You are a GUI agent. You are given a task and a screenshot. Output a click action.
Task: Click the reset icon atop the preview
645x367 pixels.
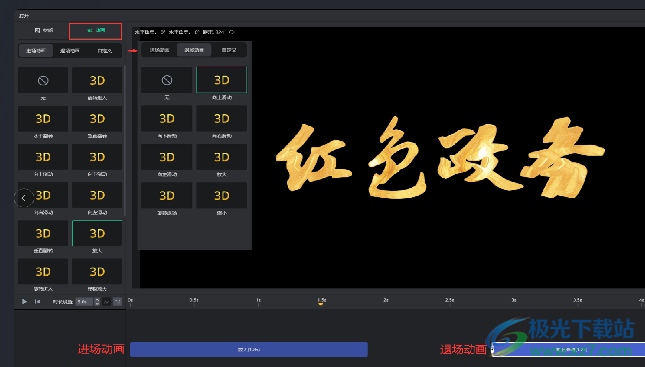(x=231, y=32)
